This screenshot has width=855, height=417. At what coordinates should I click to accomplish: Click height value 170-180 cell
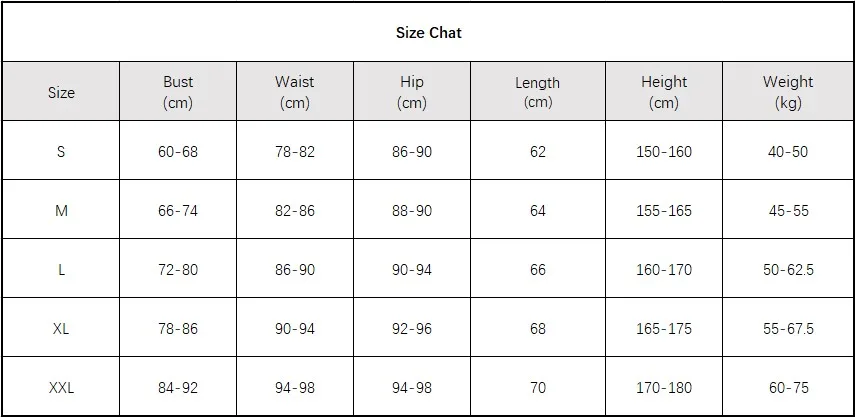(x=664, y=388)
